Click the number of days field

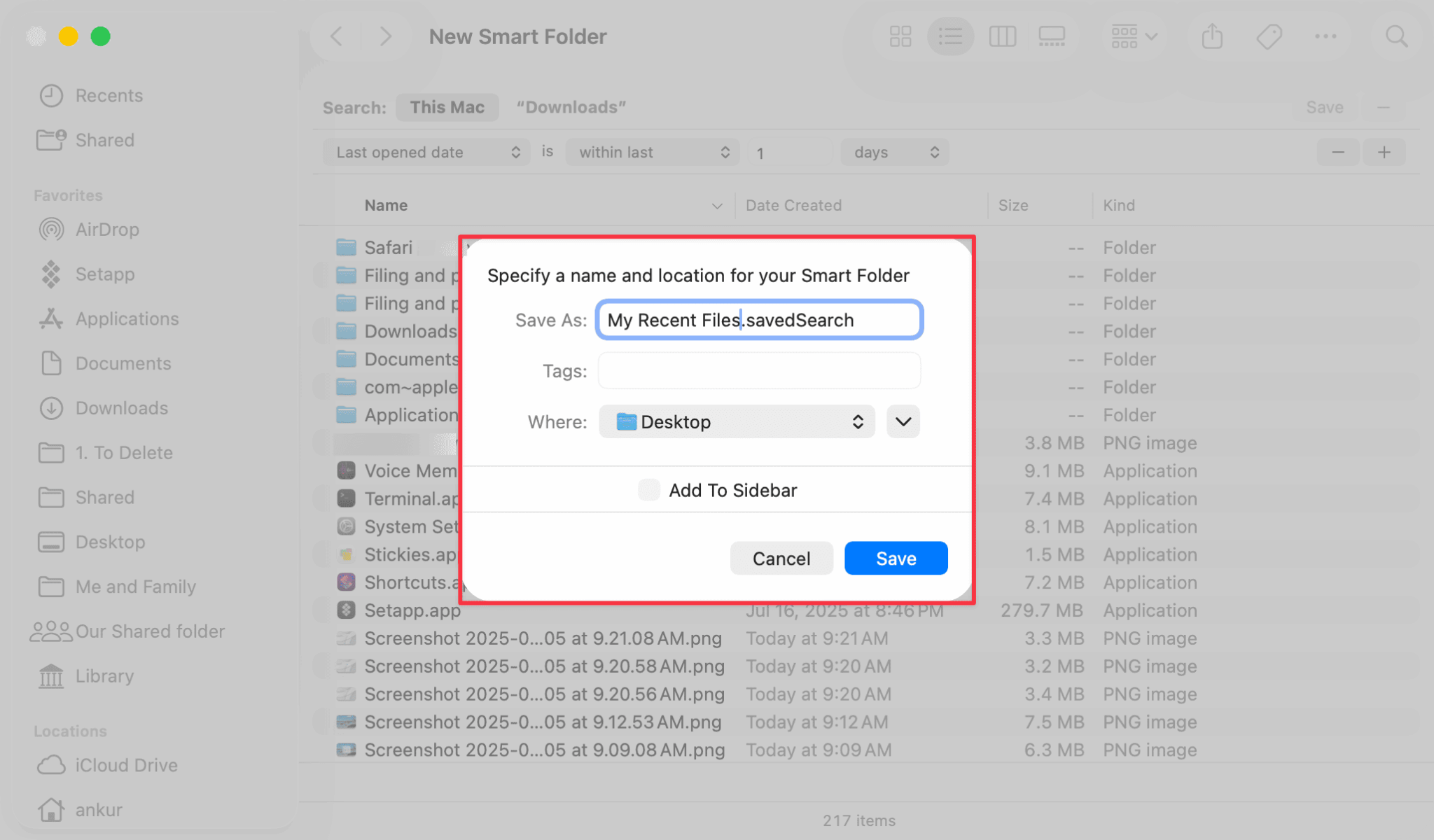click(x=789, y=152)
